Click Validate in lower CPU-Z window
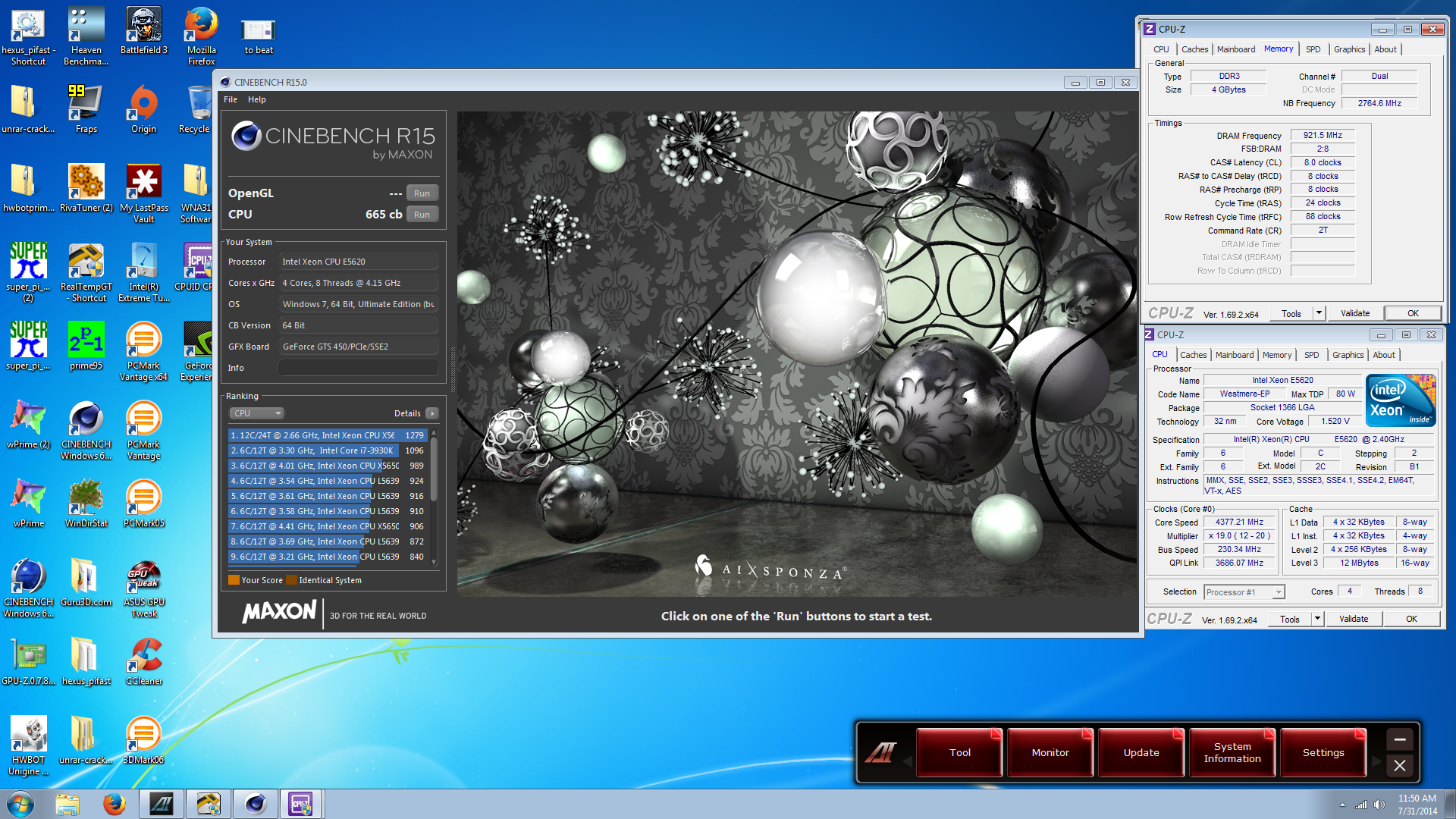This screenshot has height=819, width=1456. pyautogui.click(x=1354, y=619)
